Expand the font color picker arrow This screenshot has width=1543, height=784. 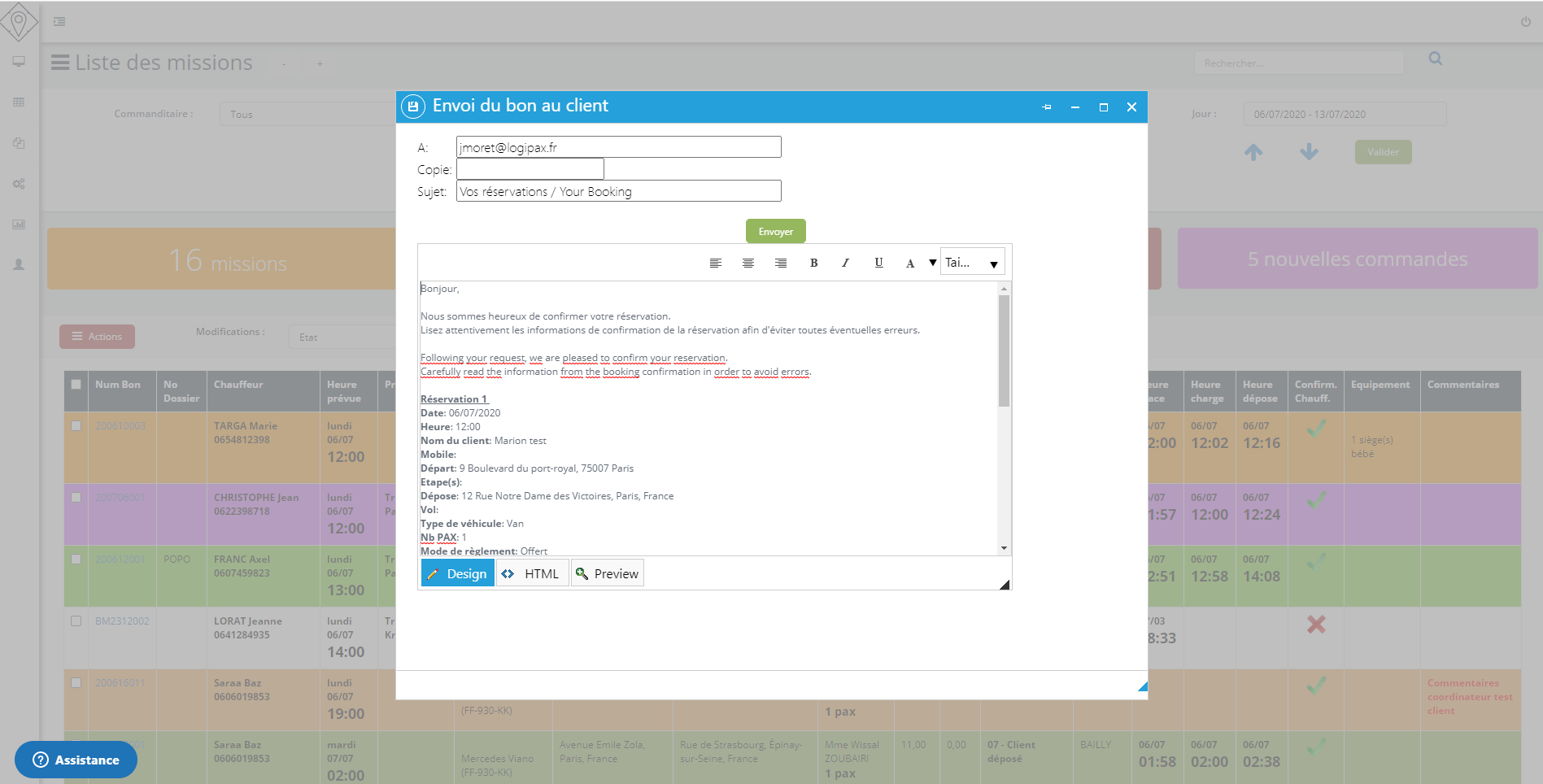(932, 263)
